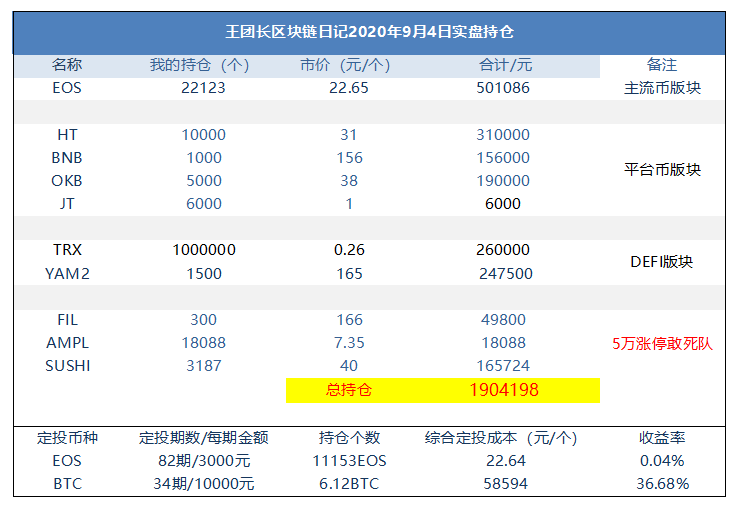Click the 34期/10000元 cell
Viewport: 740px width, 514px height.
204,484
